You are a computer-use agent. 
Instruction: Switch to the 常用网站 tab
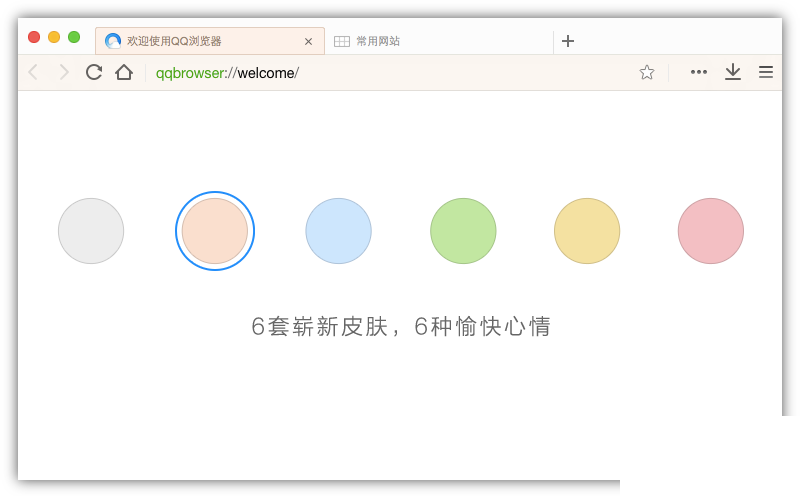pos(439,41)
